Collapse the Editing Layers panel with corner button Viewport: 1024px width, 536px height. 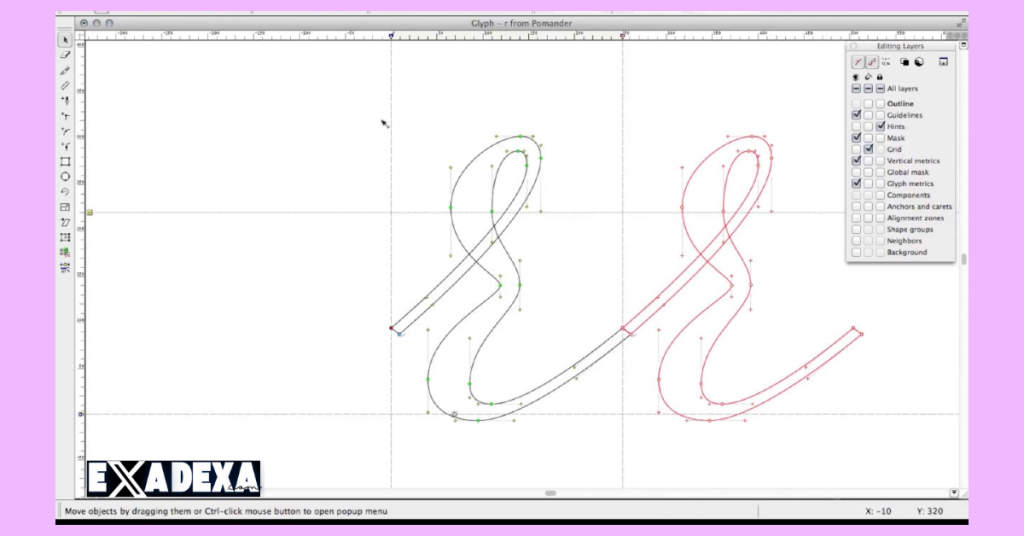pyautogui.click(x=963, y=45)
